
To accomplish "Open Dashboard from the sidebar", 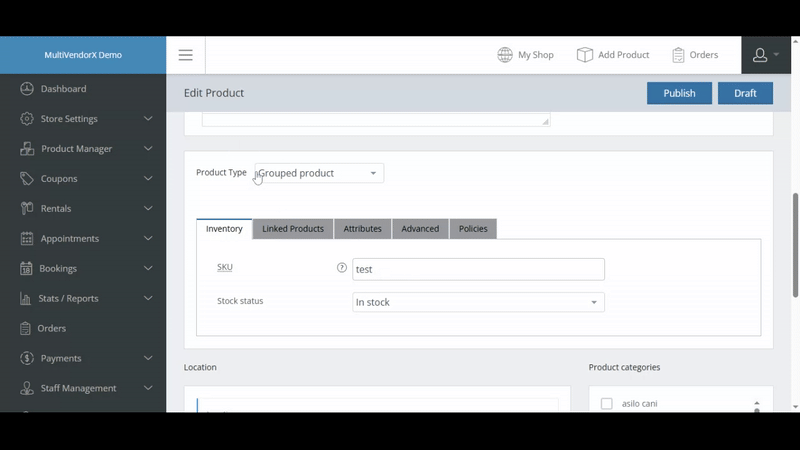I will point(63,89).
